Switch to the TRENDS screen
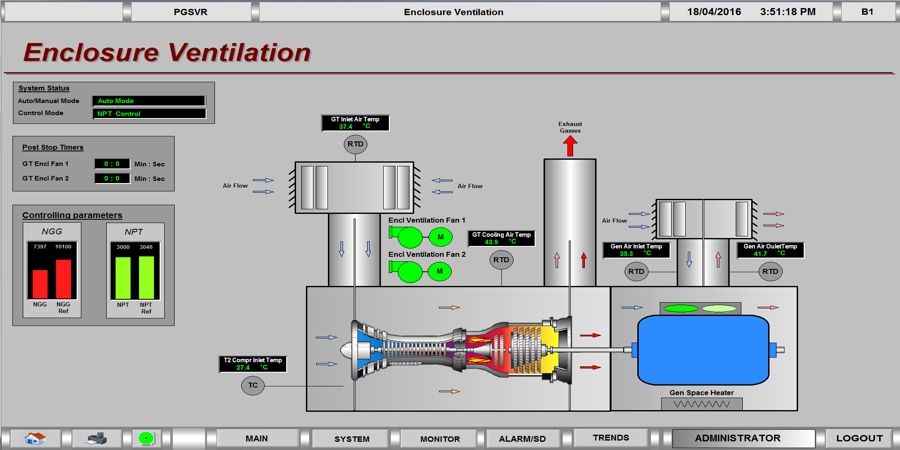This screenshot has width=900, height=450. tap(611, 438)
